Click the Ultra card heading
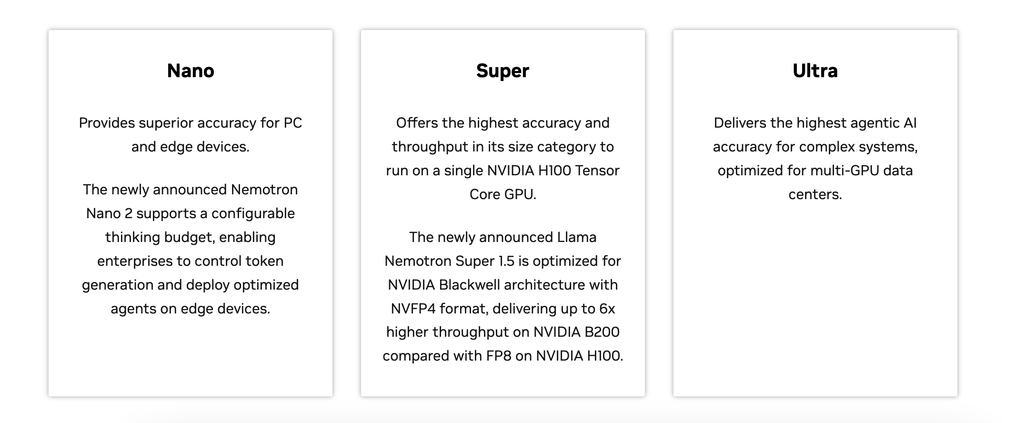 [x=815, y=70]
